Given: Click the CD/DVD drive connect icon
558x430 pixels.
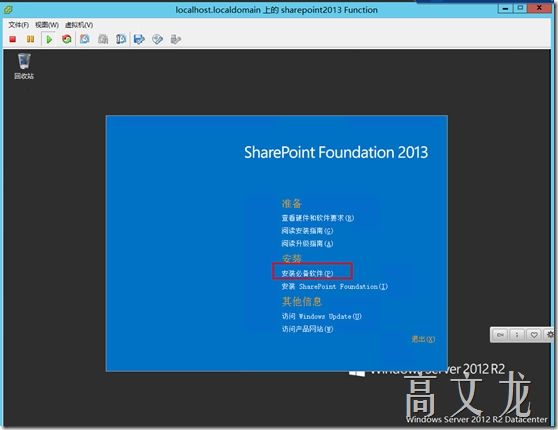Looking at the screenshot, I should [x=157, y=39].
